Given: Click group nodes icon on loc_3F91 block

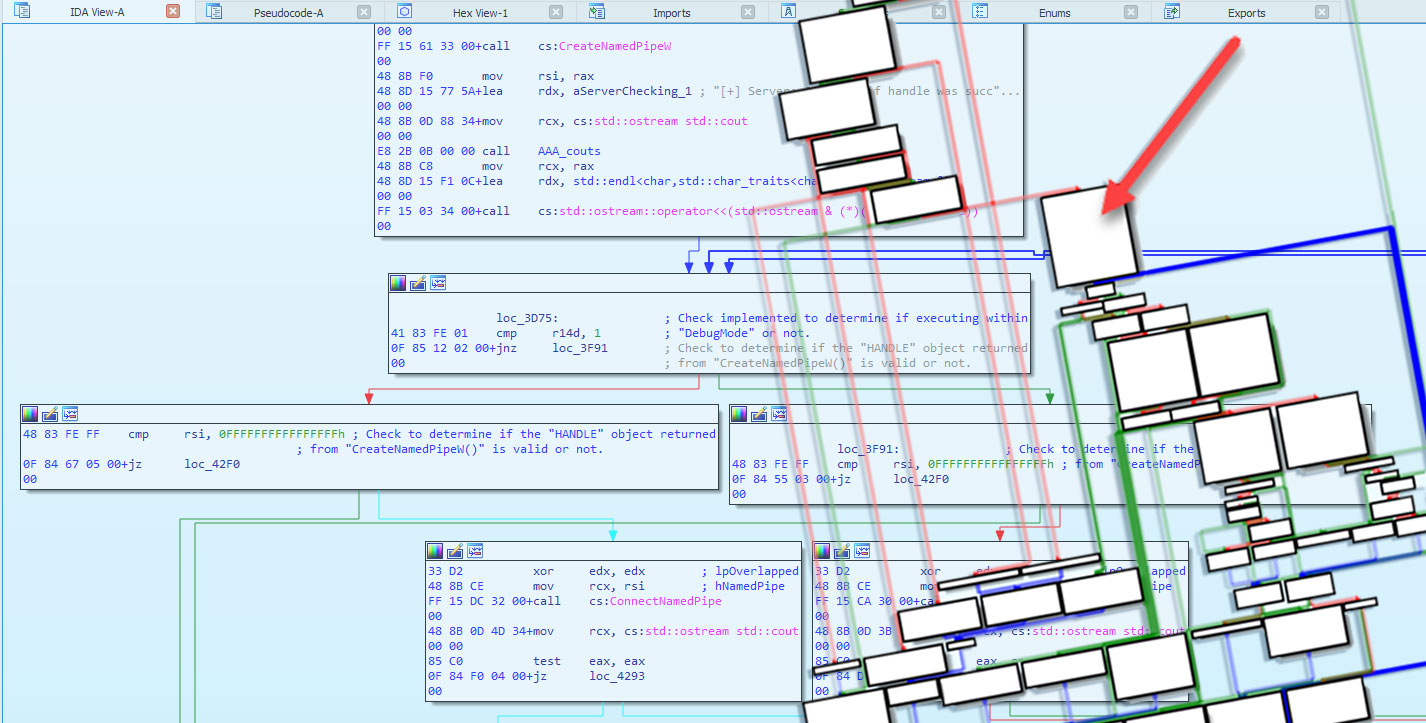Looking at the screenshot, I should 780,413.
